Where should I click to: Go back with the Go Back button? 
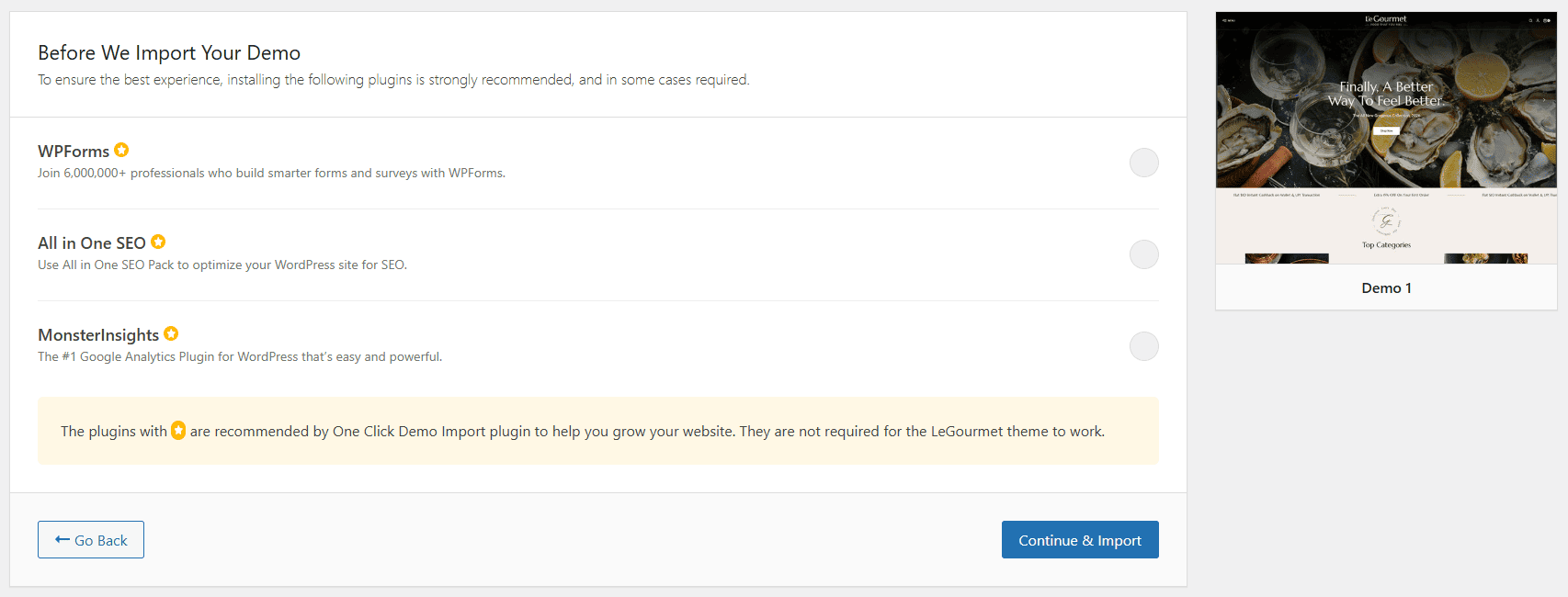pyautogui.click(x=91, y=540)
